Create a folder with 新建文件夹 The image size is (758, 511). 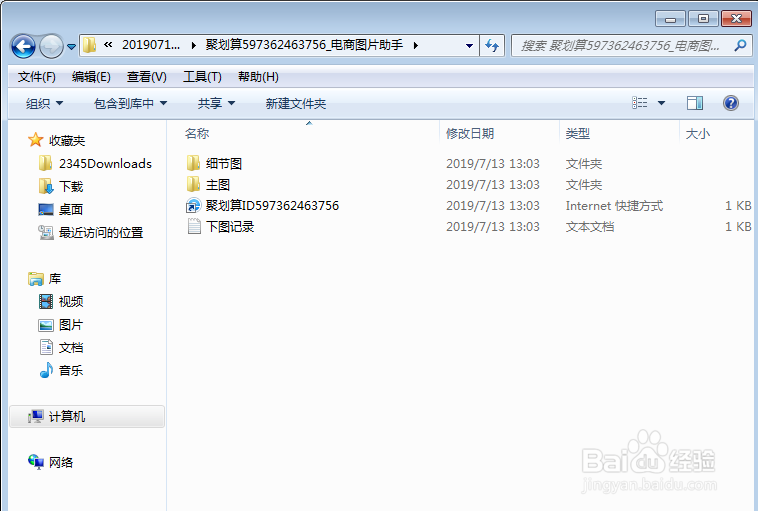point(295,103)
